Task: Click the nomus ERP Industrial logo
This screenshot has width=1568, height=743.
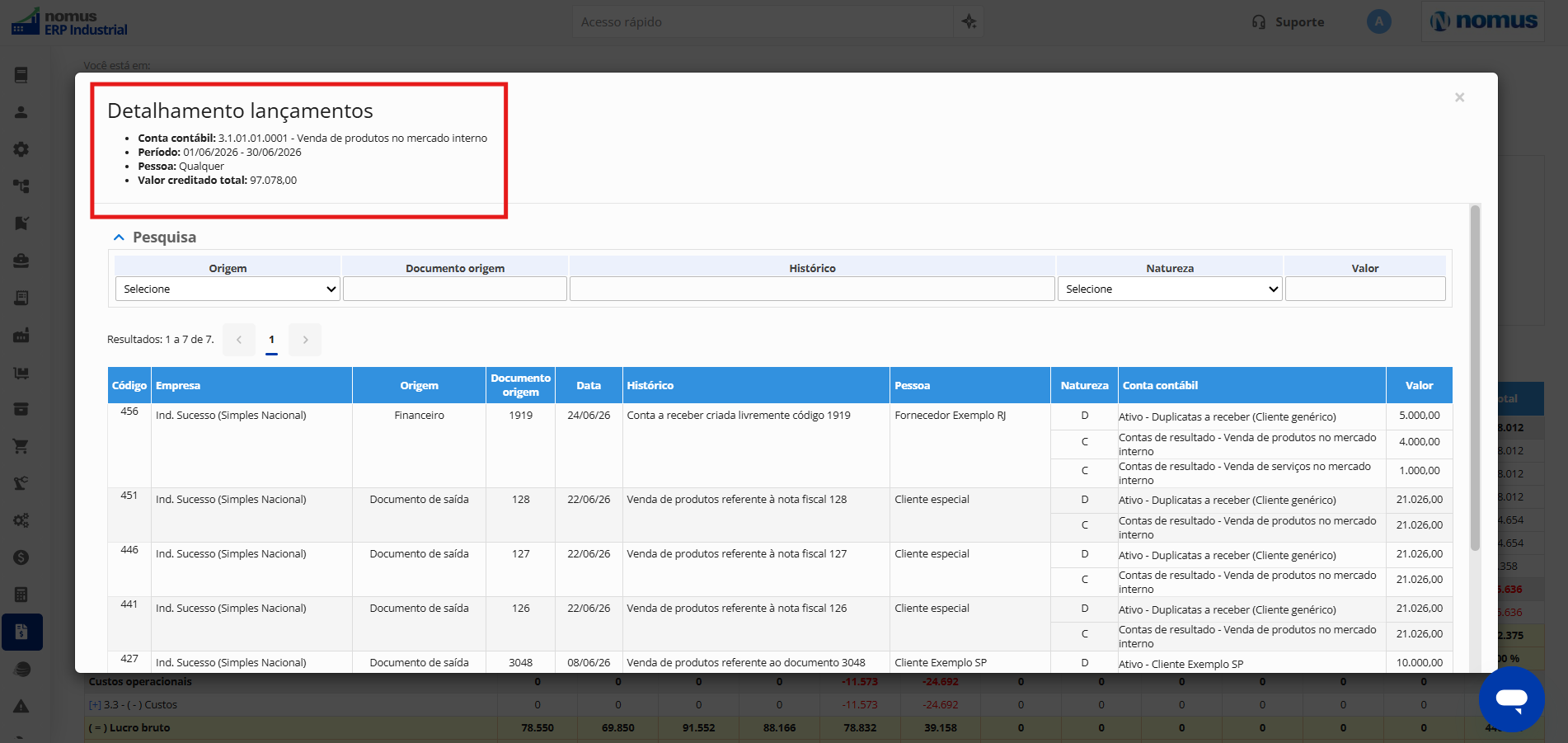Action: pyautogui.click(x=69, y=22)
